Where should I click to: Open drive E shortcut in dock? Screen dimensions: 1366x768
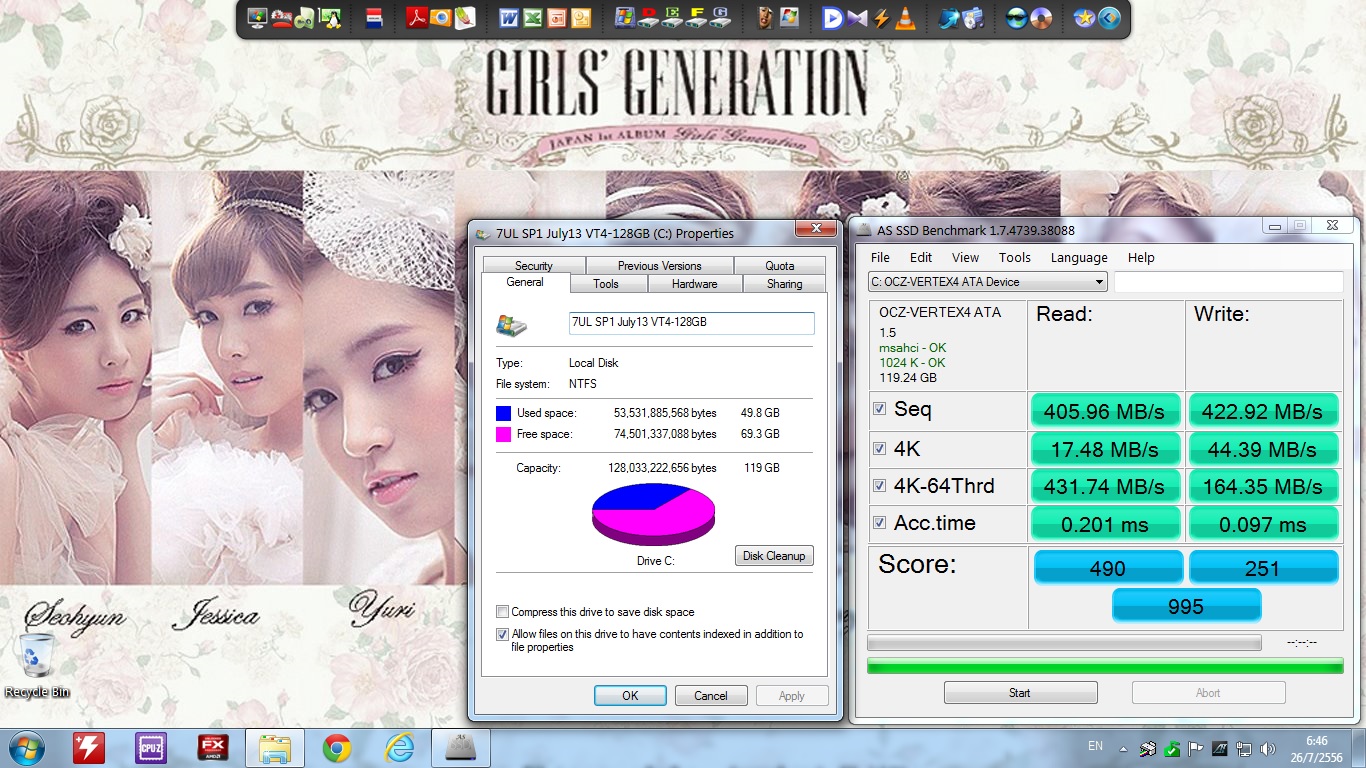673,17
